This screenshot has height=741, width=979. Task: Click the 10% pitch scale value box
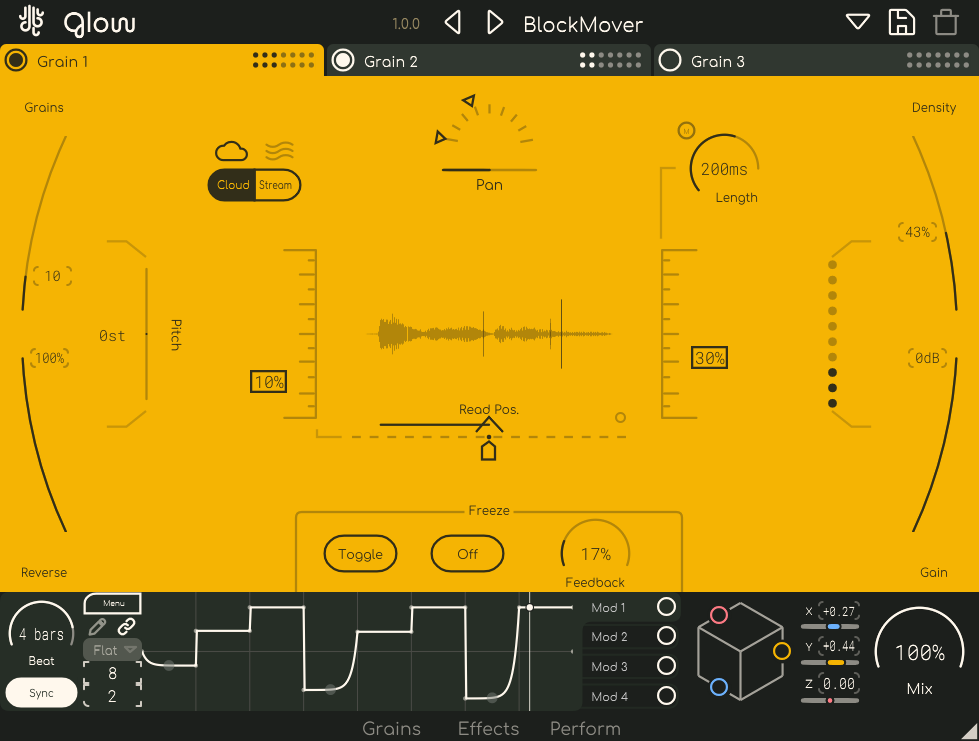click(268, 382)
